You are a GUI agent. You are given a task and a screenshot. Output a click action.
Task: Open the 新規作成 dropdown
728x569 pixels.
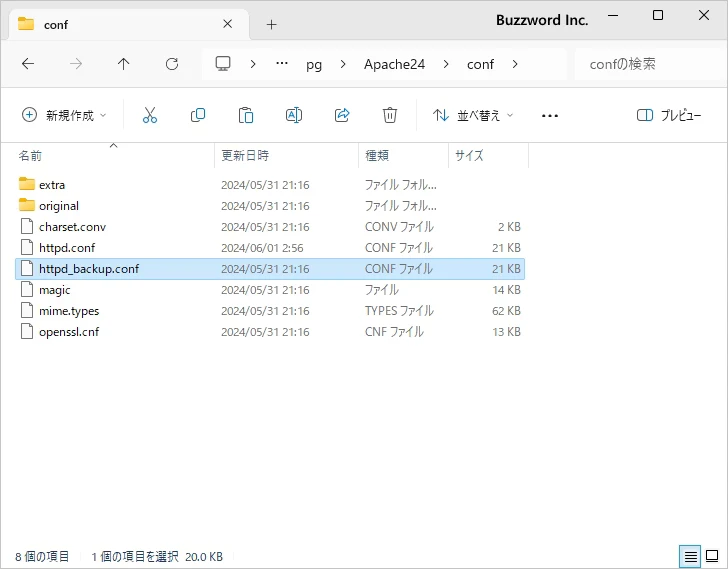pos(64,115)
